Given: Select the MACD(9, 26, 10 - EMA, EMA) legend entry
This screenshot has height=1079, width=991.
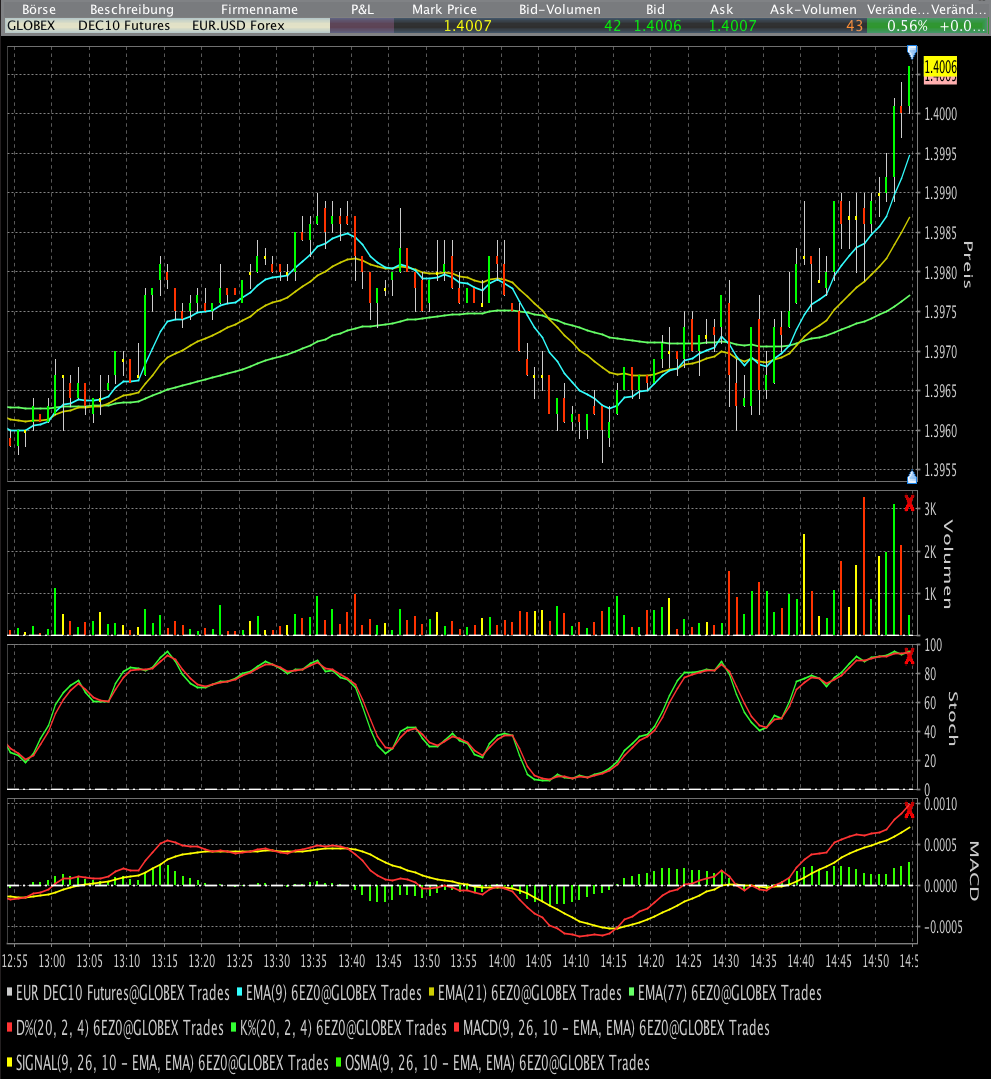Looking at the screenshot, I should (x=612, y=1028).
